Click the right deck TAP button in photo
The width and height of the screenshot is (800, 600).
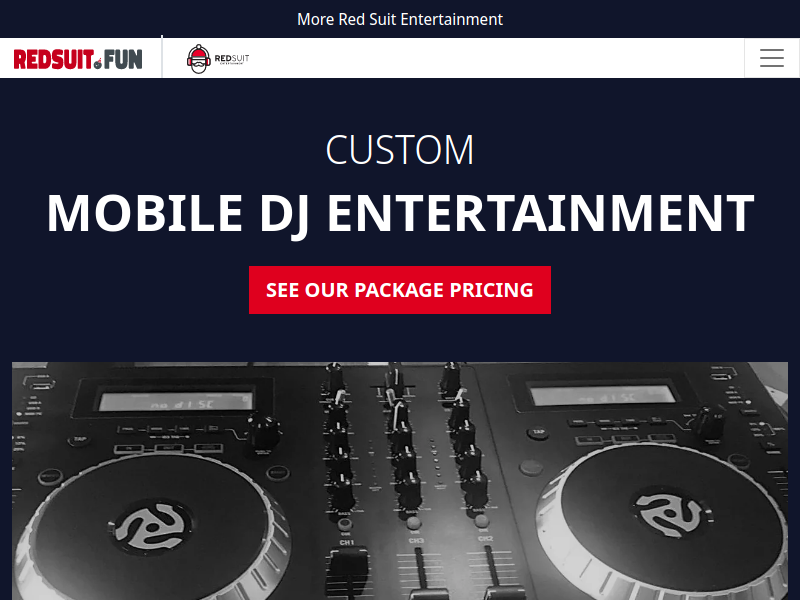(x=539, y=432)
